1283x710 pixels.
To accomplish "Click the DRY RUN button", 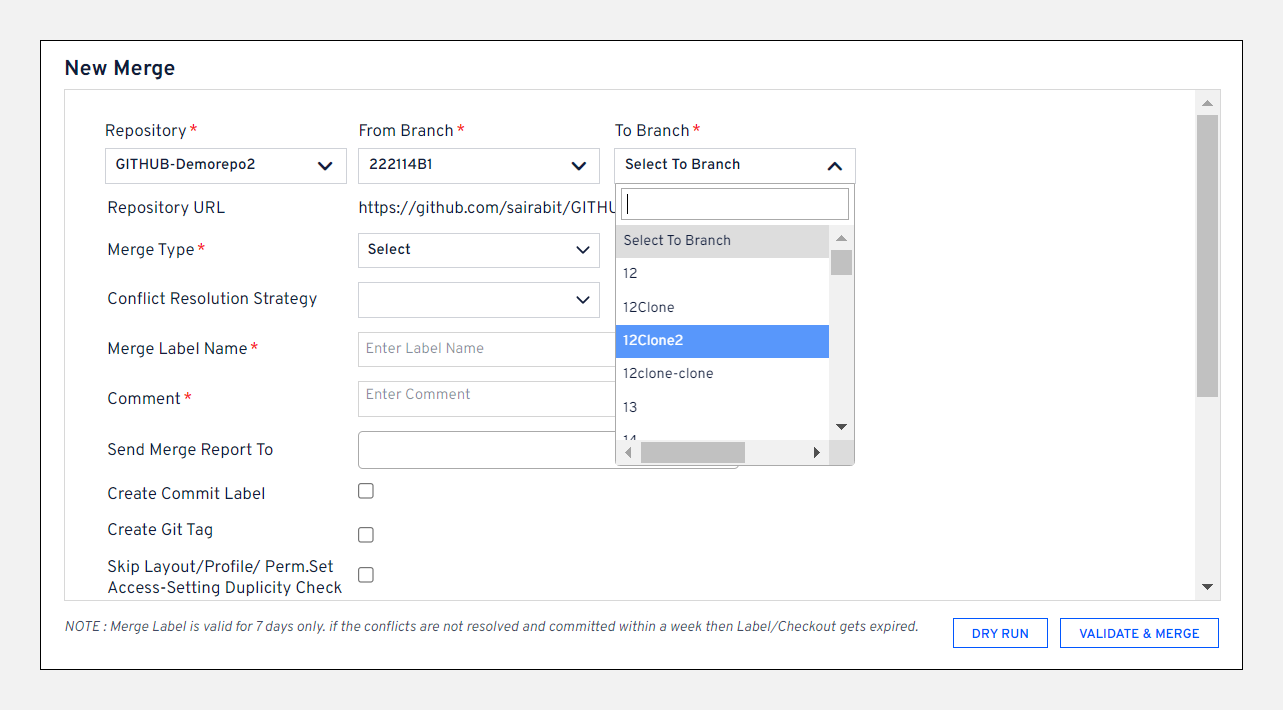I will click(x=1000, y=633).
